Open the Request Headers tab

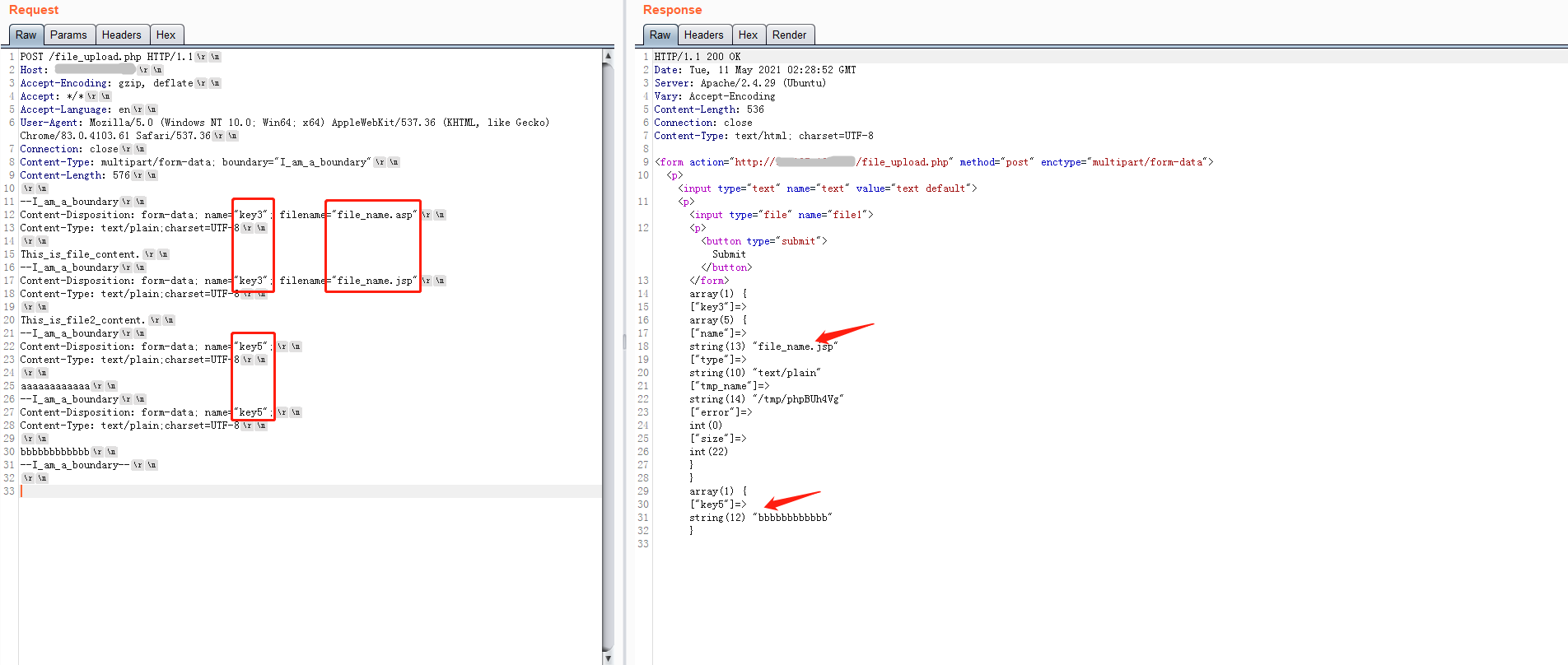[121, 35]
